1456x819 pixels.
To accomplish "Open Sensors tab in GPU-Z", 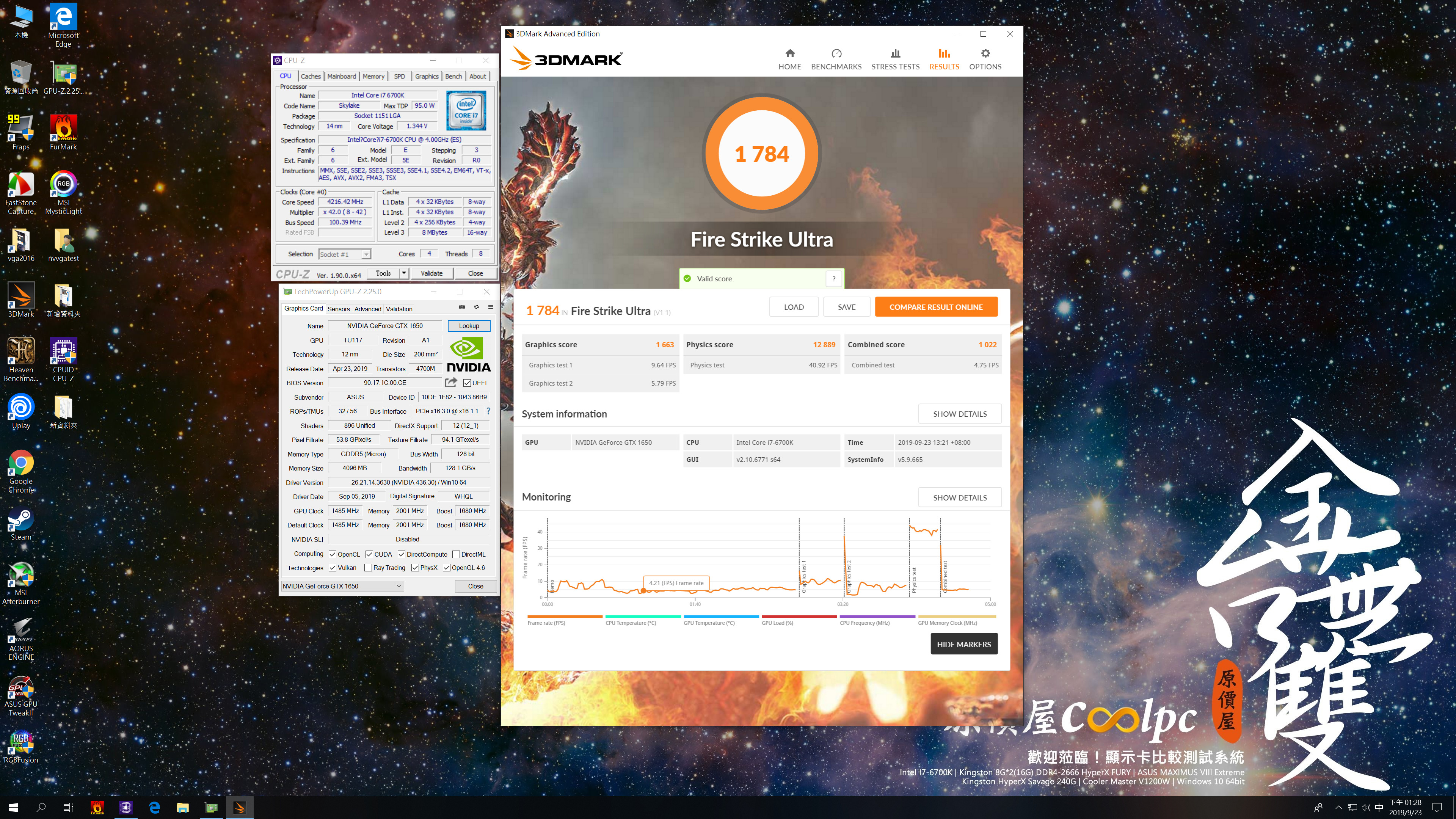I will click(x=339, y=309).
